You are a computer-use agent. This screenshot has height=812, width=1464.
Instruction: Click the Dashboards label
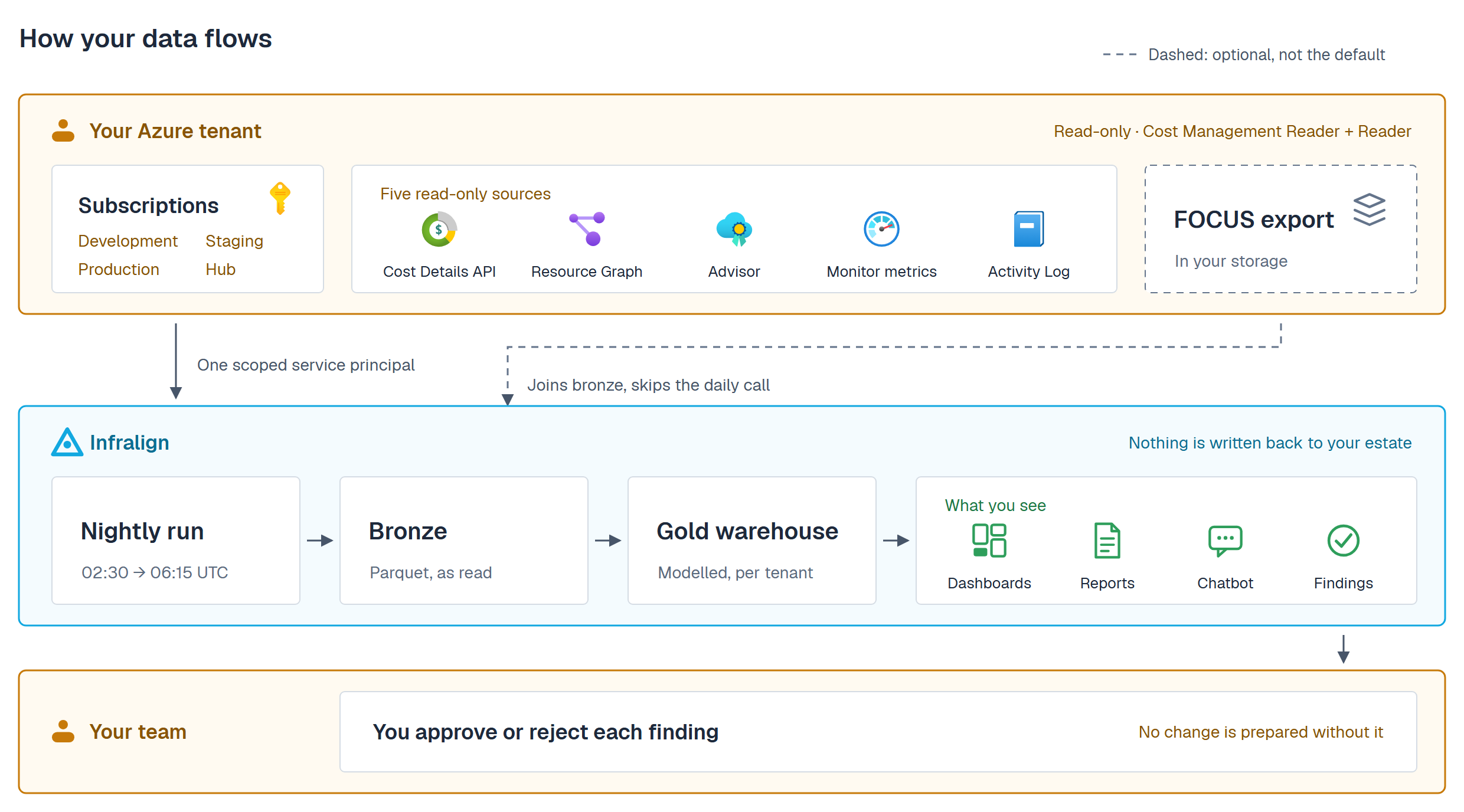coord(989,583)
